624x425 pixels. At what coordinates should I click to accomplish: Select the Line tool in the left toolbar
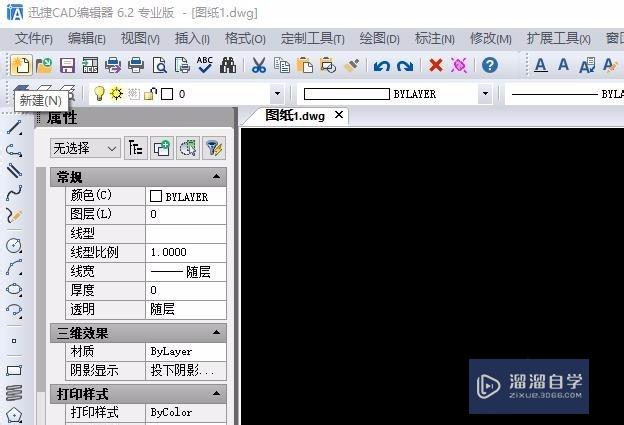click(x=14, y=128)
